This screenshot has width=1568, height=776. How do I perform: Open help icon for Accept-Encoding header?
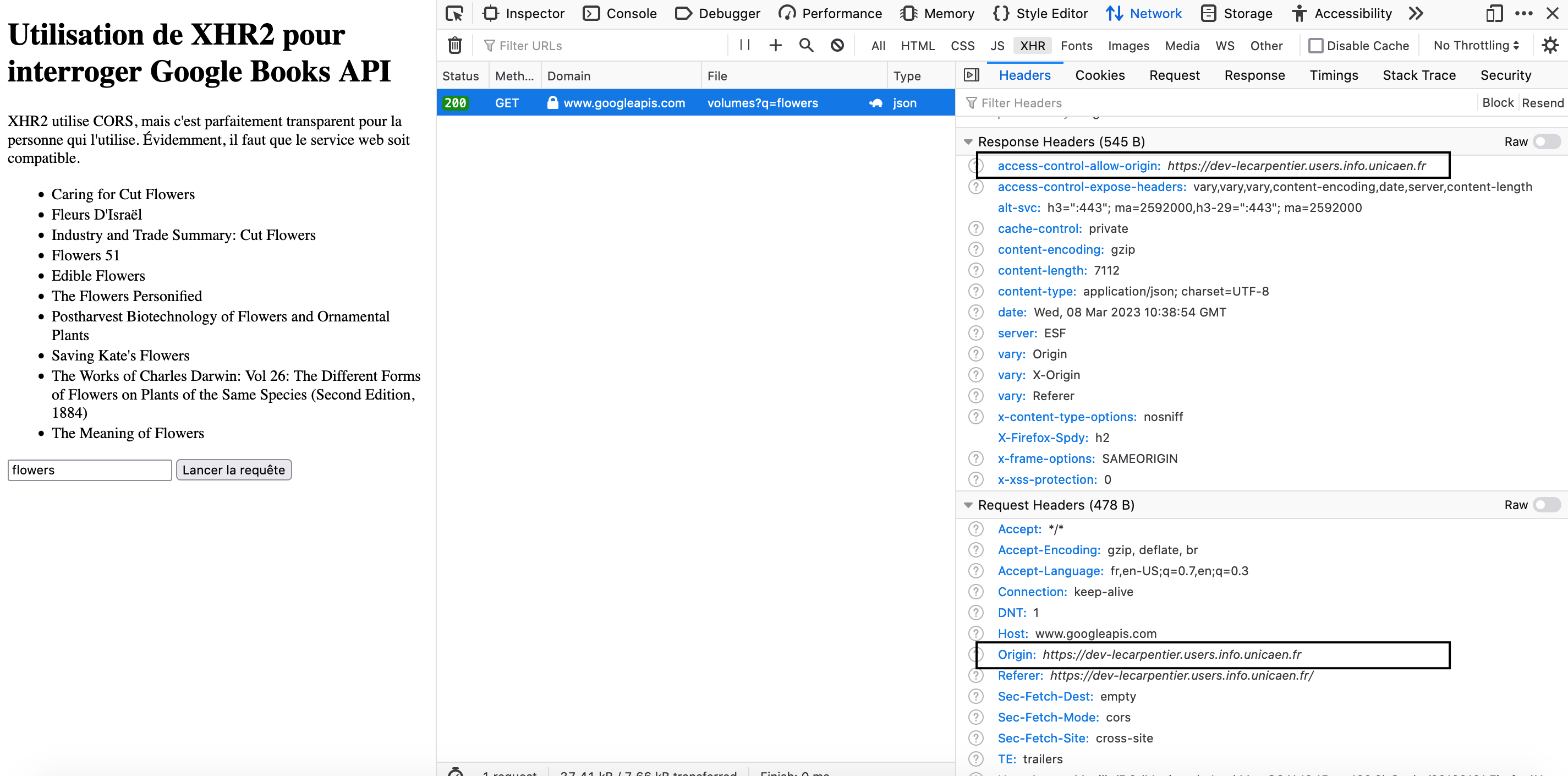pos(976,550)
